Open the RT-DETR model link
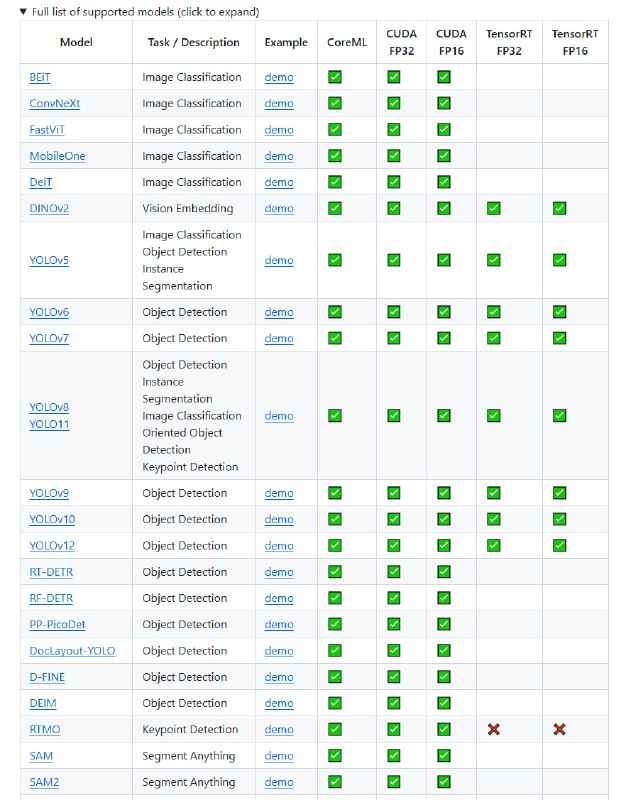Viewport: 631px width, 800px height. click(51, 572)
